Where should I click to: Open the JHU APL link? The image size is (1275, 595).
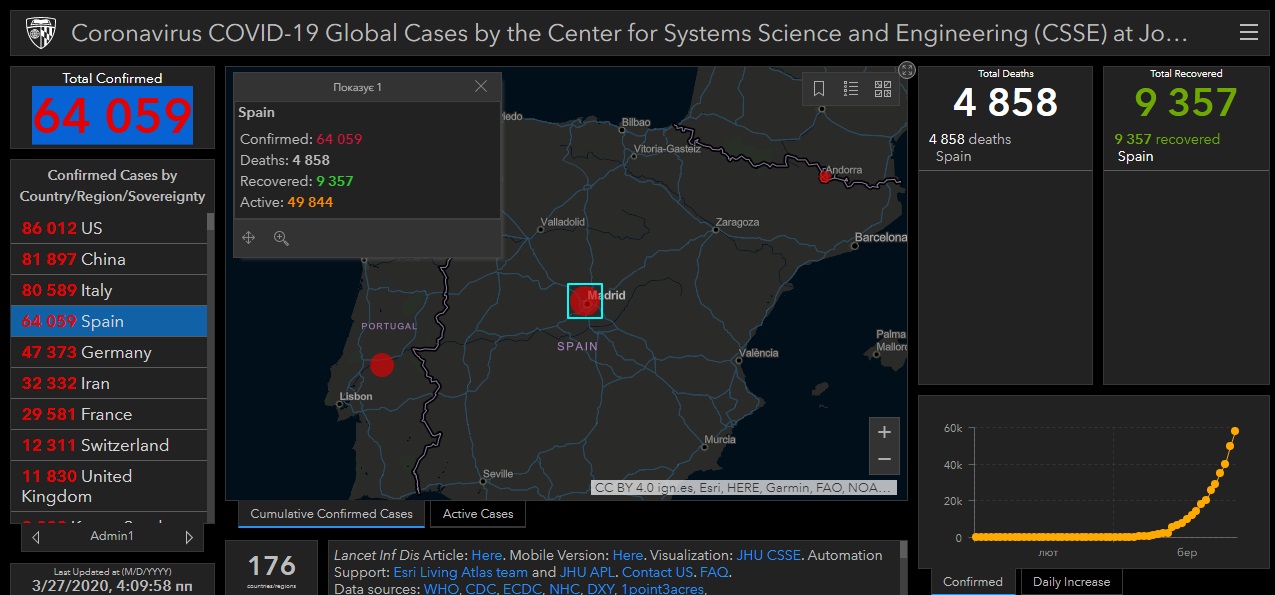pos(585,572)
